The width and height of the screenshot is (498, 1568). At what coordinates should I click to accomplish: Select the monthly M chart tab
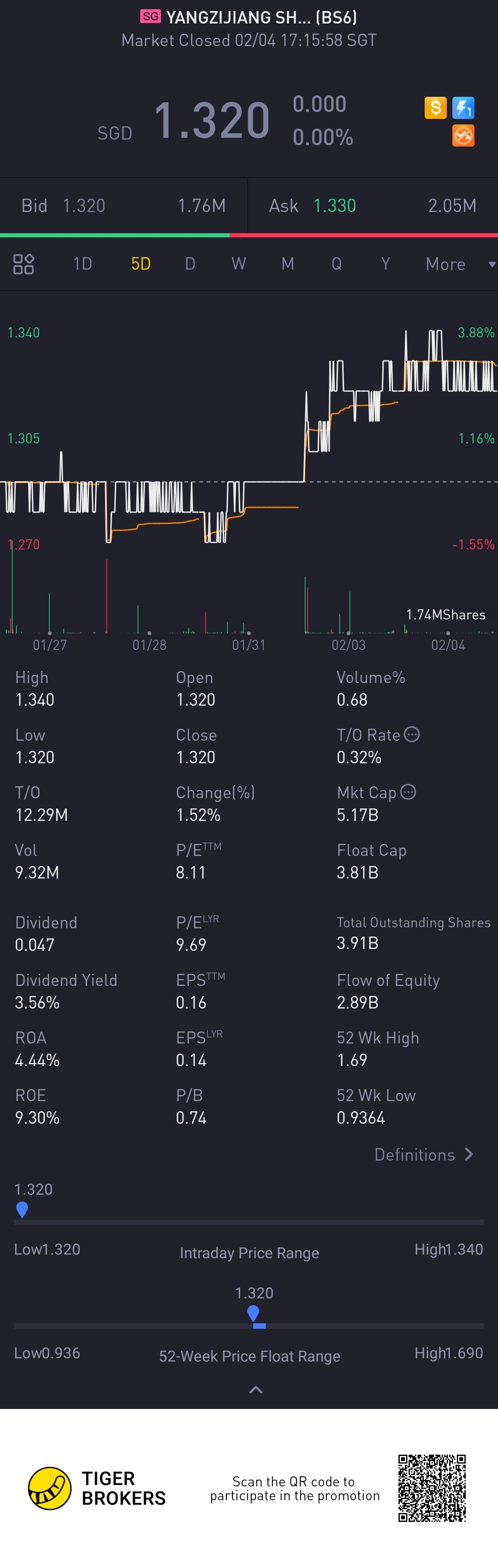287,264
